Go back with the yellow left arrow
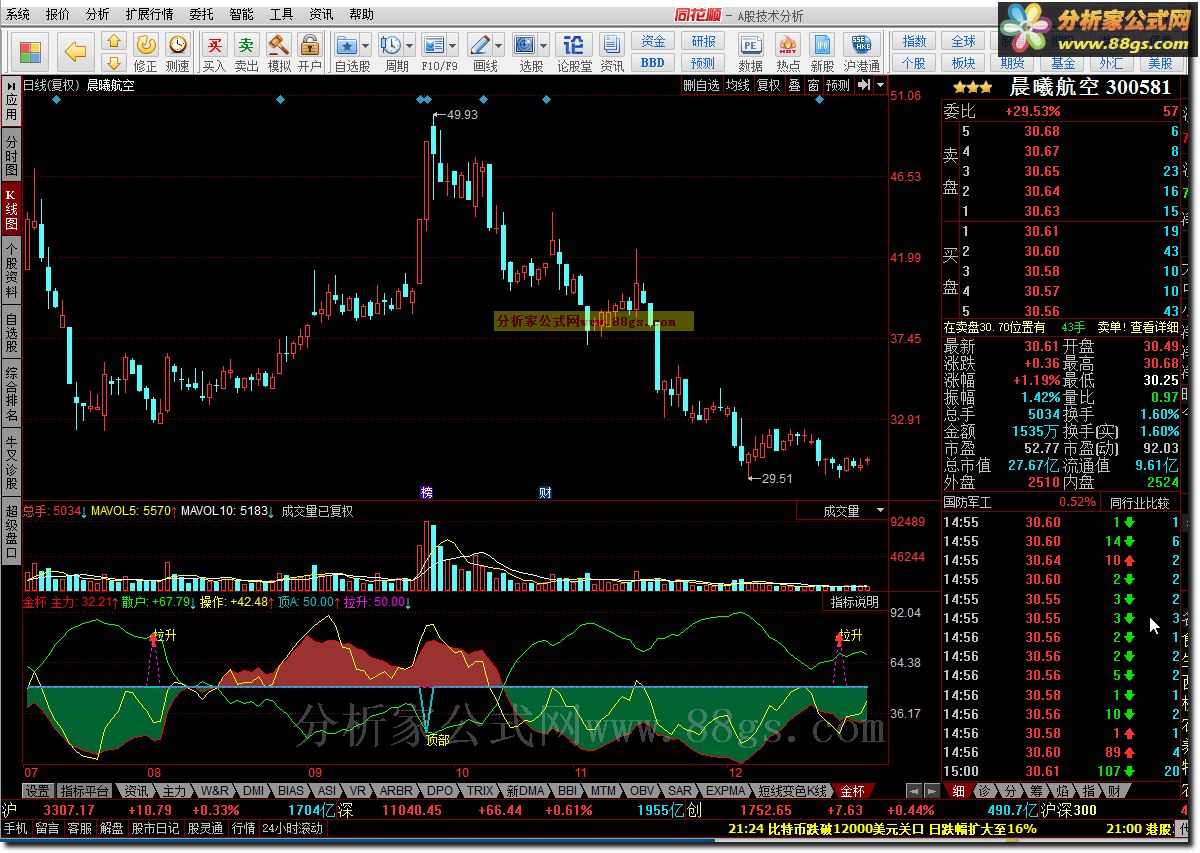 pyautogui.click(x=76, y=52)
